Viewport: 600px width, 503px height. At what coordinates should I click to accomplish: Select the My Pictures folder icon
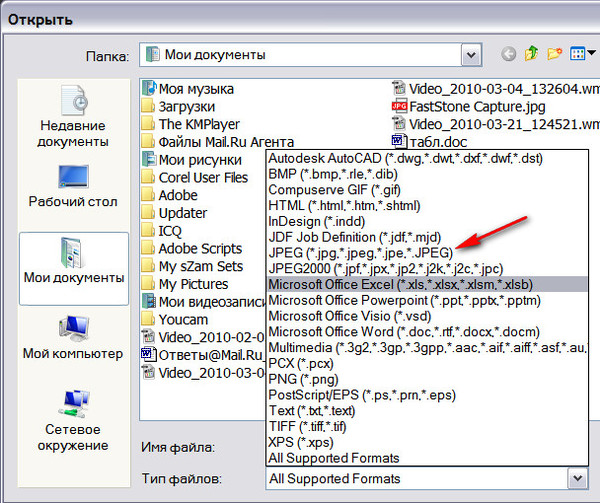click(148, 284)
